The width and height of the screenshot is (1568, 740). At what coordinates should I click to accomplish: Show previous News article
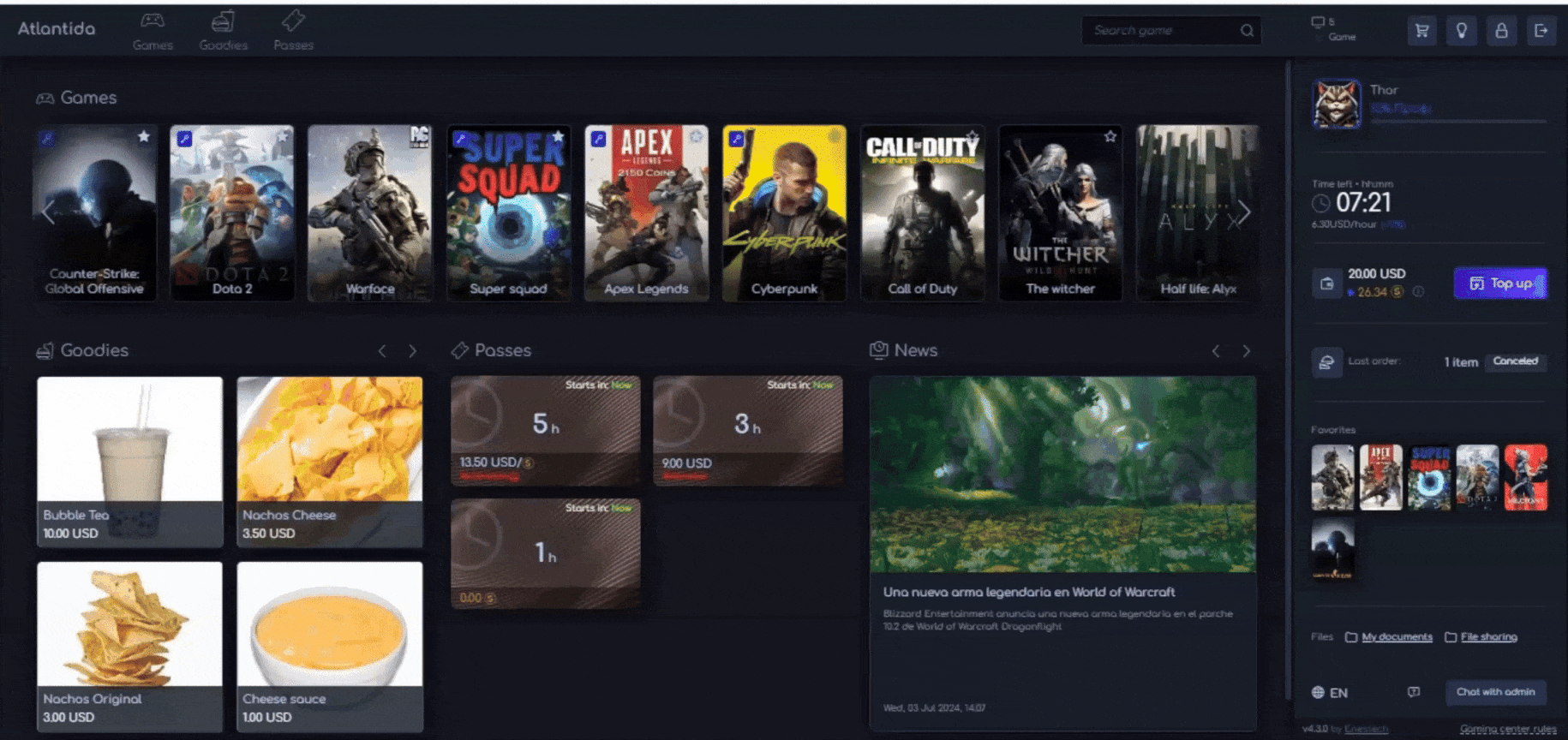click(1216, 351)
